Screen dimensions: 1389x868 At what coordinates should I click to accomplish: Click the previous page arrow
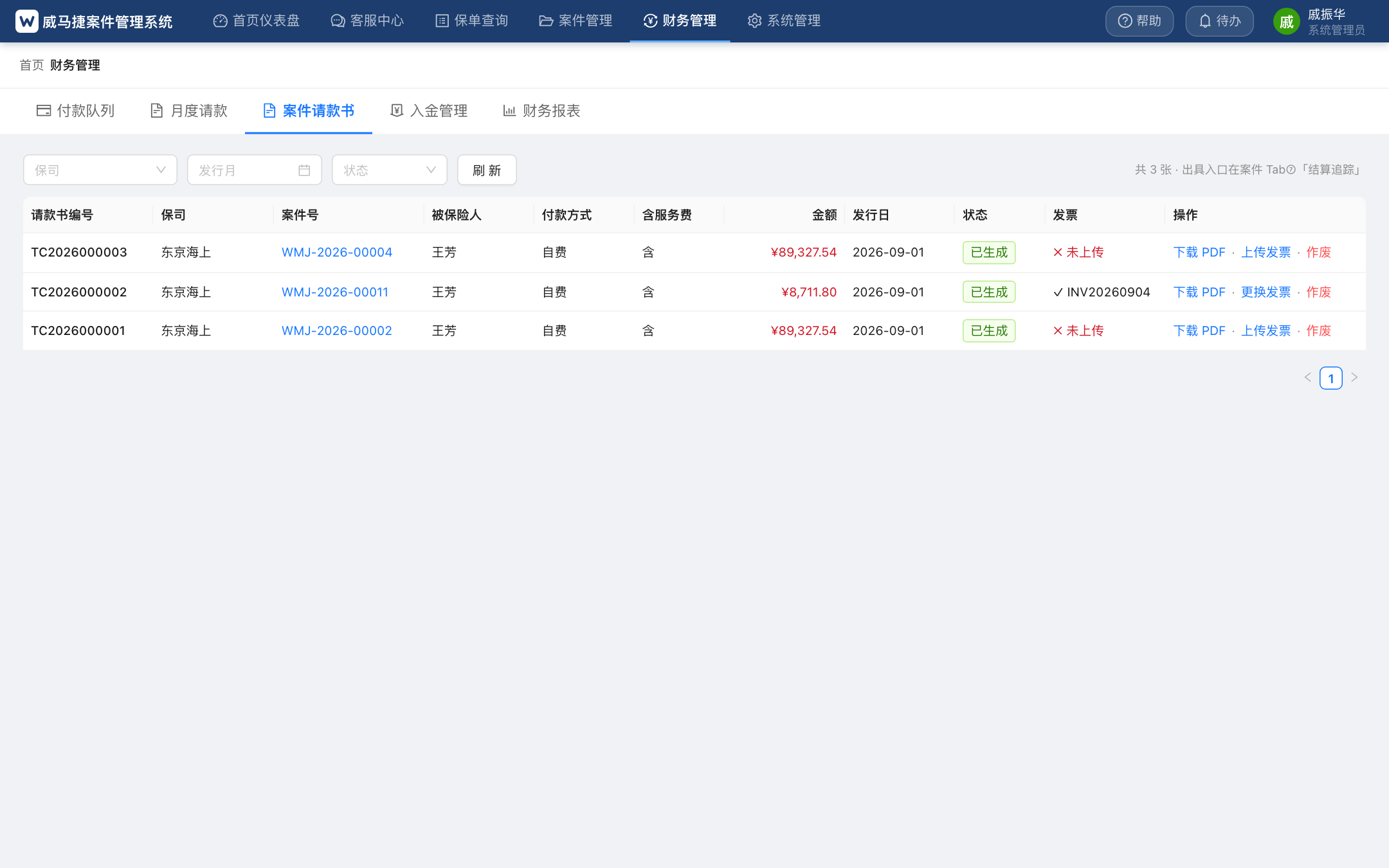coord(1307,377)
